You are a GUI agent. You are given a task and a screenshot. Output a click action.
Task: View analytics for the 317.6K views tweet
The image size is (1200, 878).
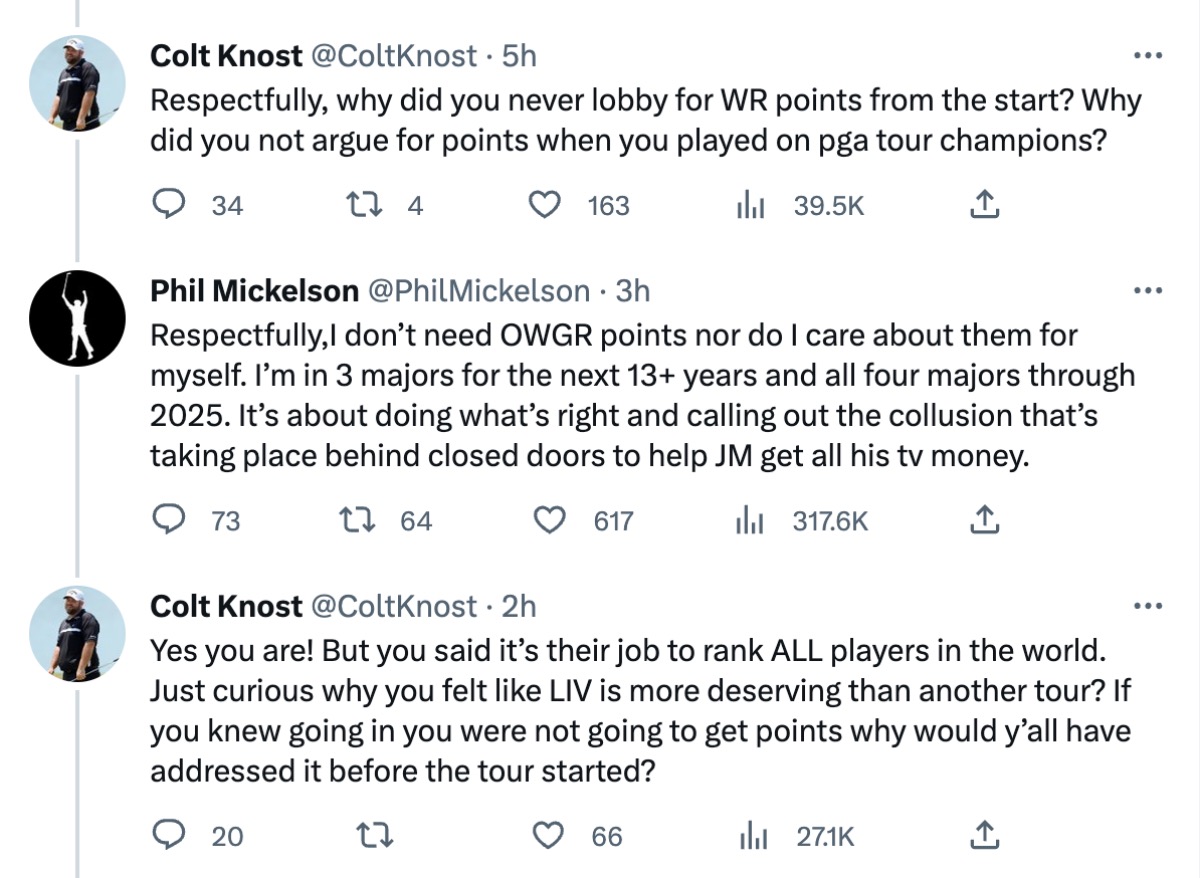tap(750, 520)
